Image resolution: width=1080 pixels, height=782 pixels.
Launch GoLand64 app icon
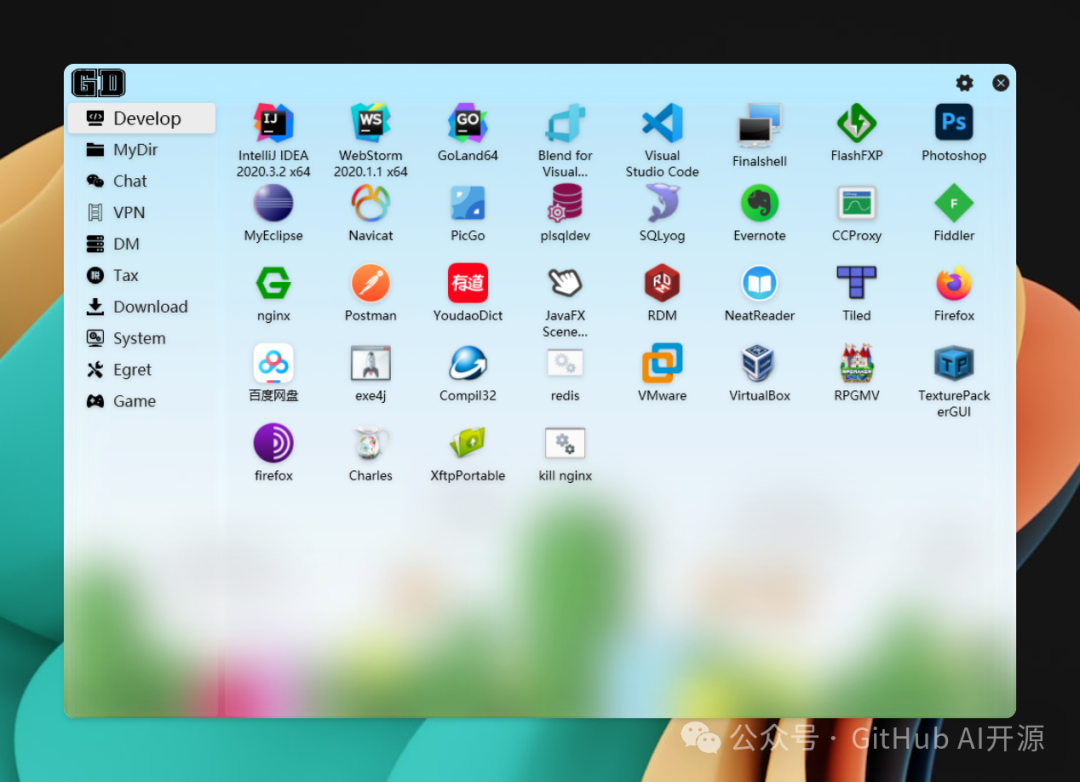coord(468,123)
